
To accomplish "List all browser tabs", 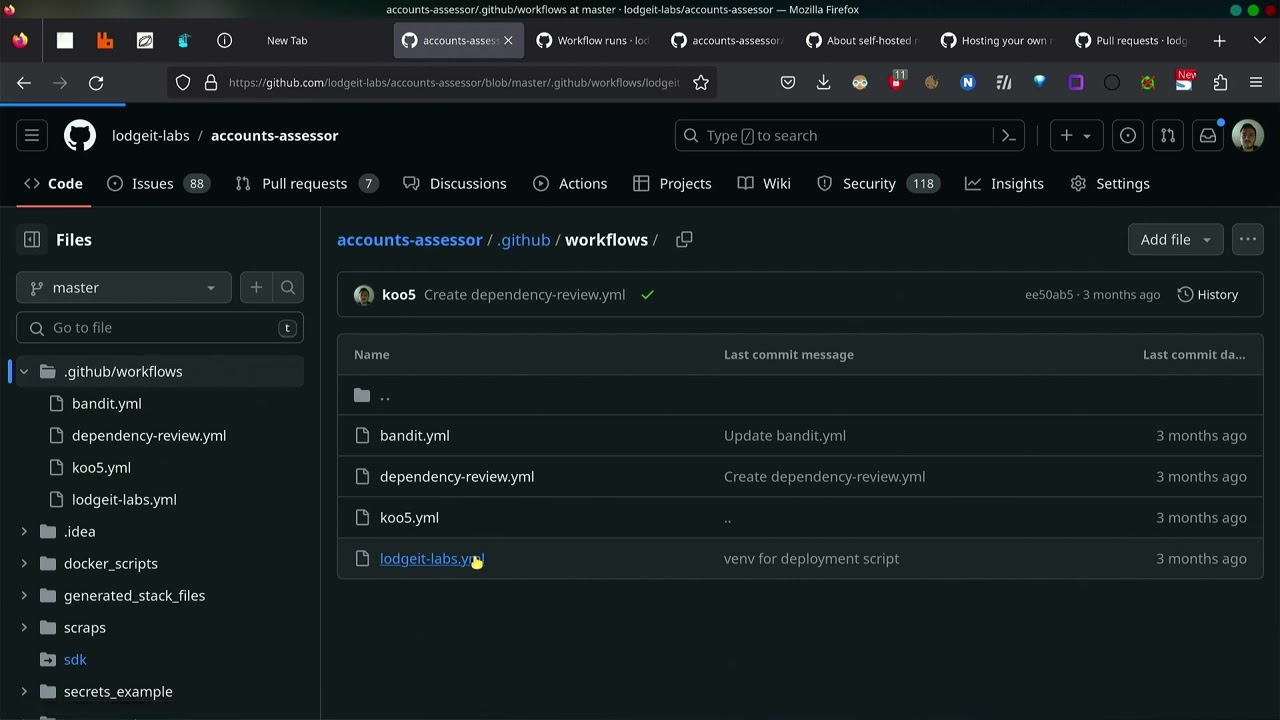I will [x=1259, y=41].
